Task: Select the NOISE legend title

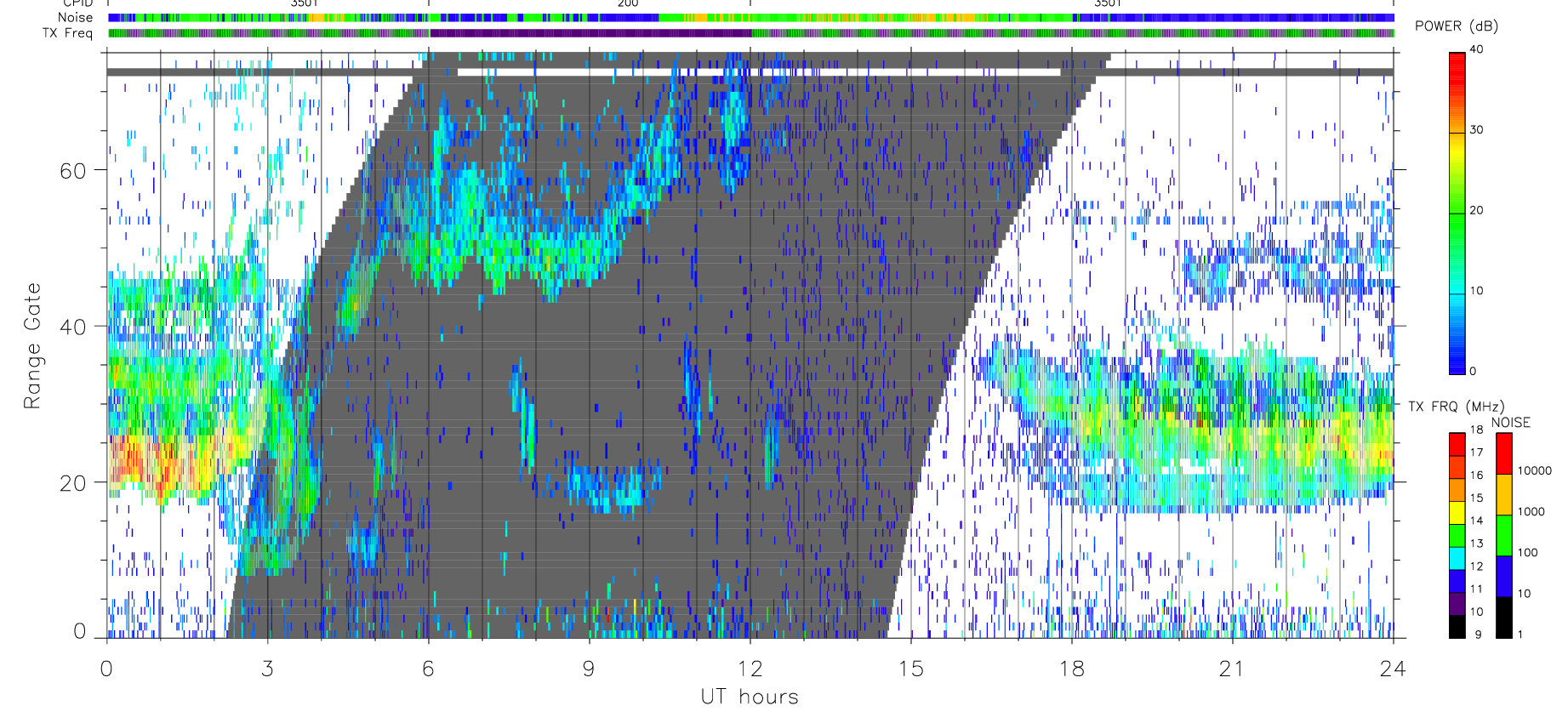Action: pos(1511,423)
